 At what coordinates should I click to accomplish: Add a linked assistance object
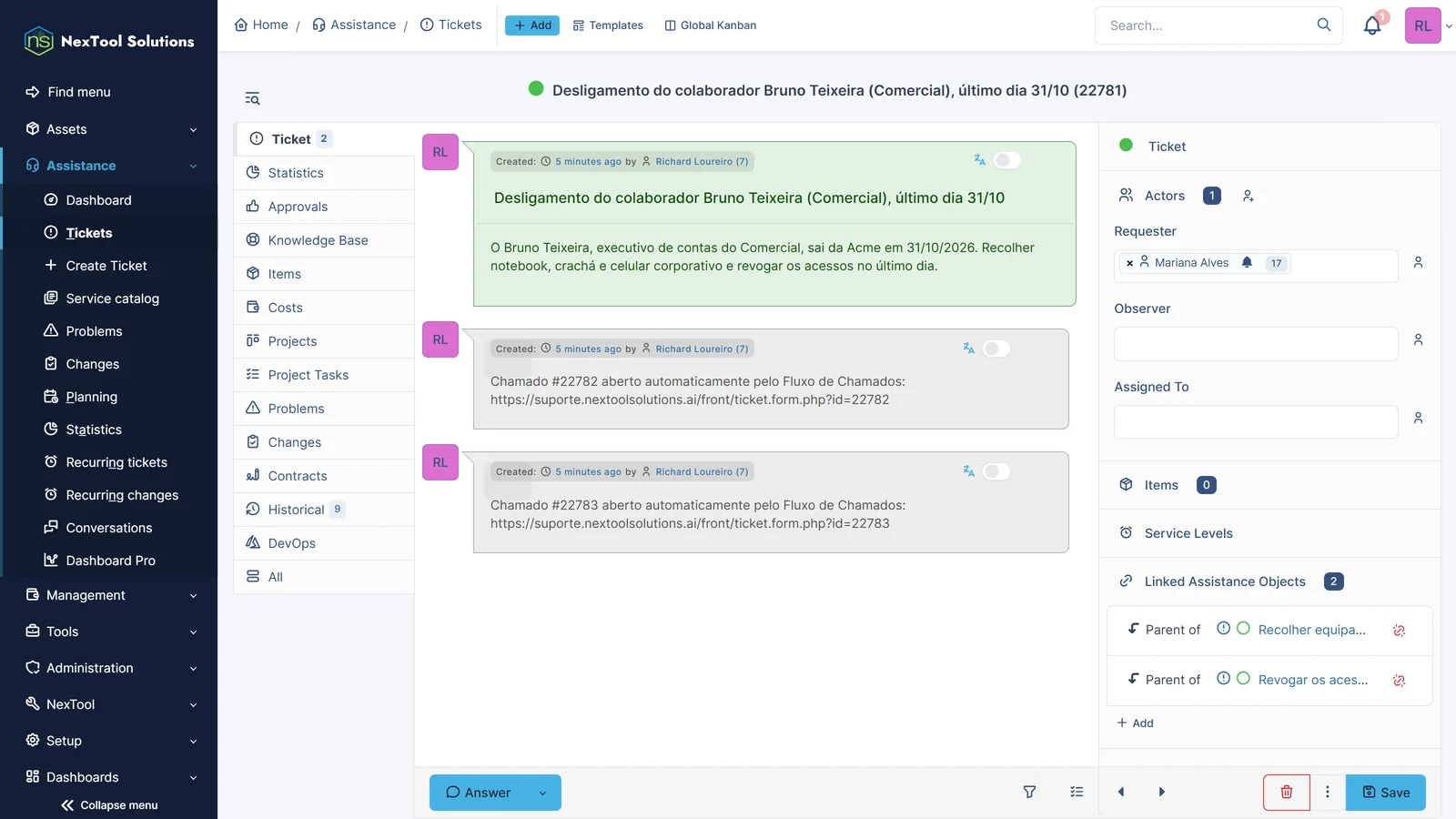1136,723
